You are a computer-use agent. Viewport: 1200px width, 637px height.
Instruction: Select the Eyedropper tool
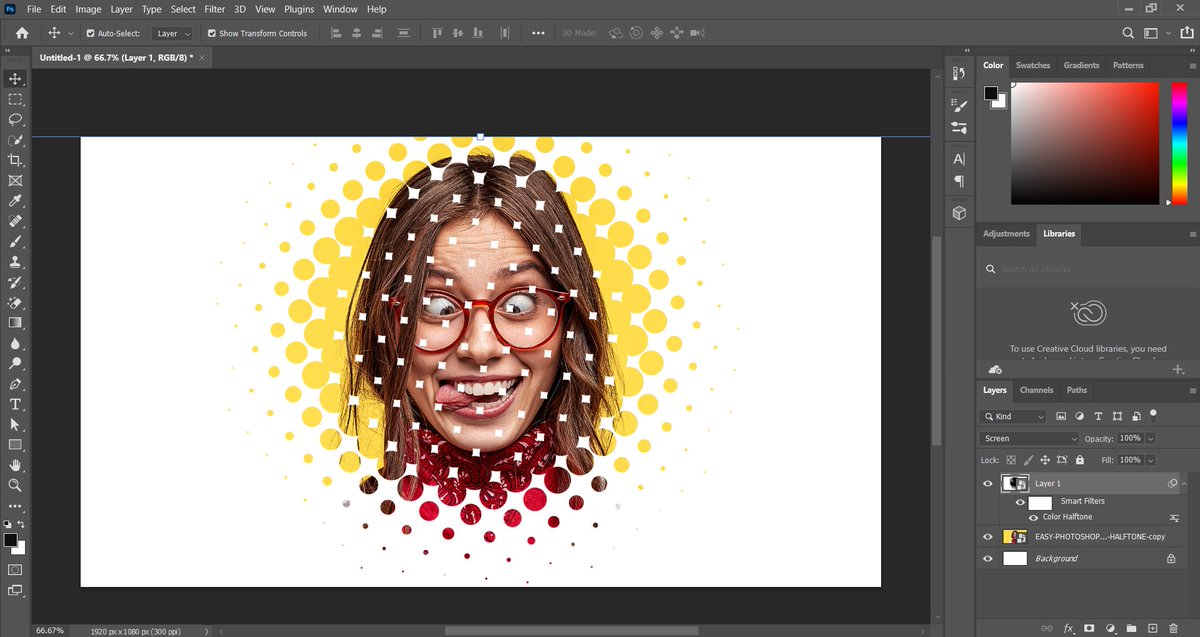[x=15, y=201]
